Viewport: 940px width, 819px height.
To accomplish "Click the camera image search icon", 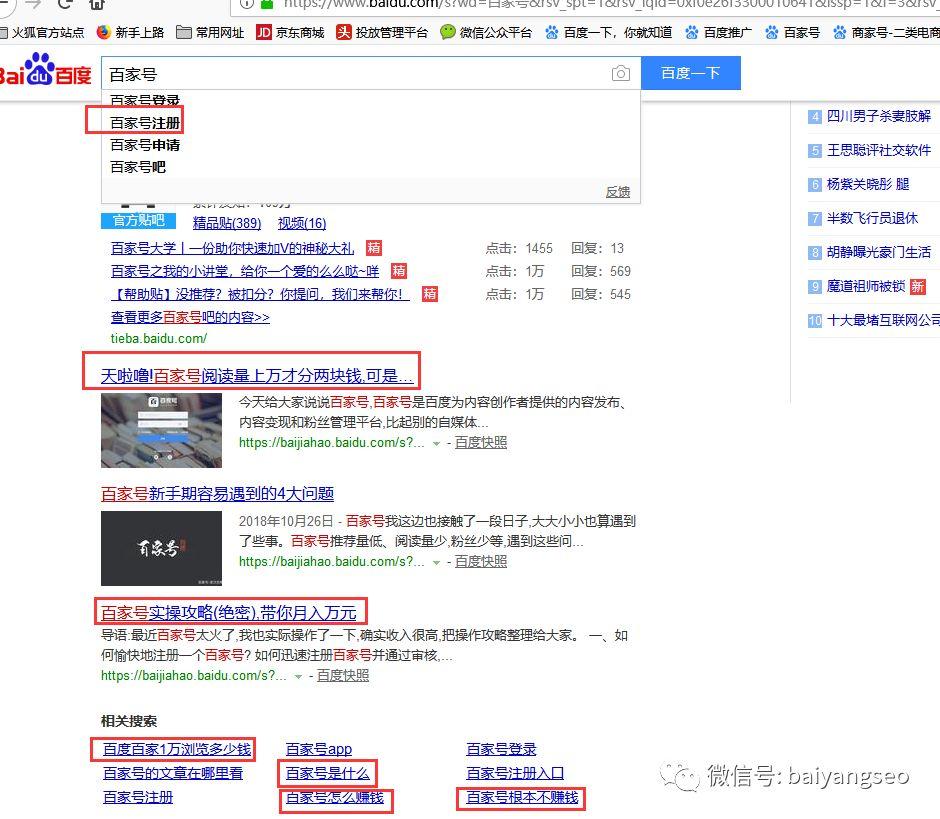I will [620, 73].
